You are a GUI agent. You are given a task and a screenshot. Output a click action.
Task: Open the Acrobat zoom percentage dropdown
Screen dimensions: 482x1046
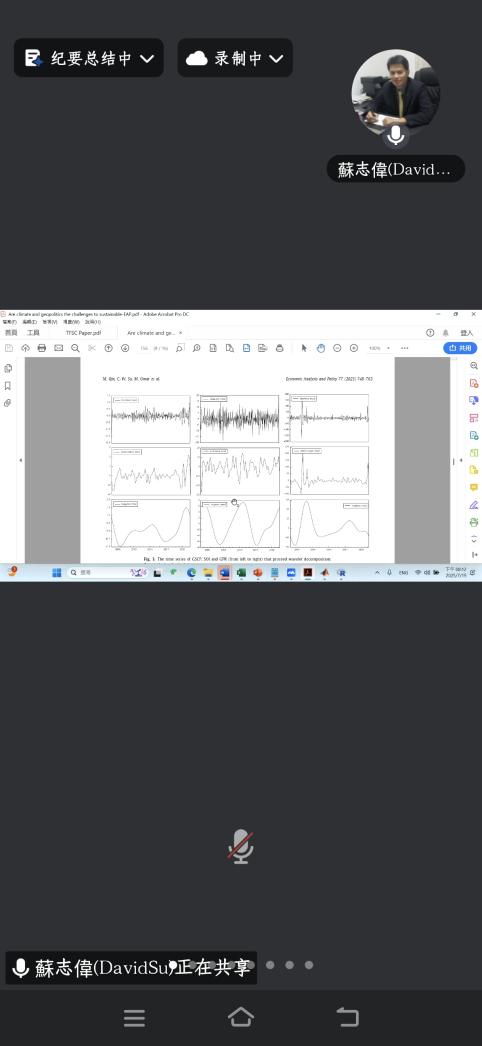click(x=380, y=348)
